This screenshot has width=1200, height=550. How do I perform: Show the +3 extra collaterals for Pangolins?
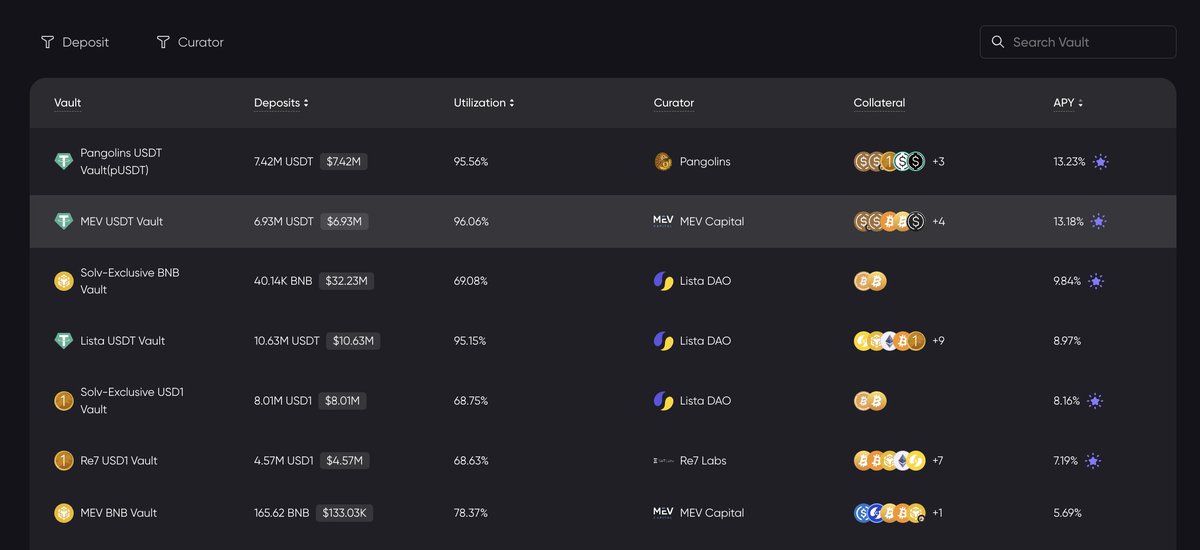pos(938,161)
